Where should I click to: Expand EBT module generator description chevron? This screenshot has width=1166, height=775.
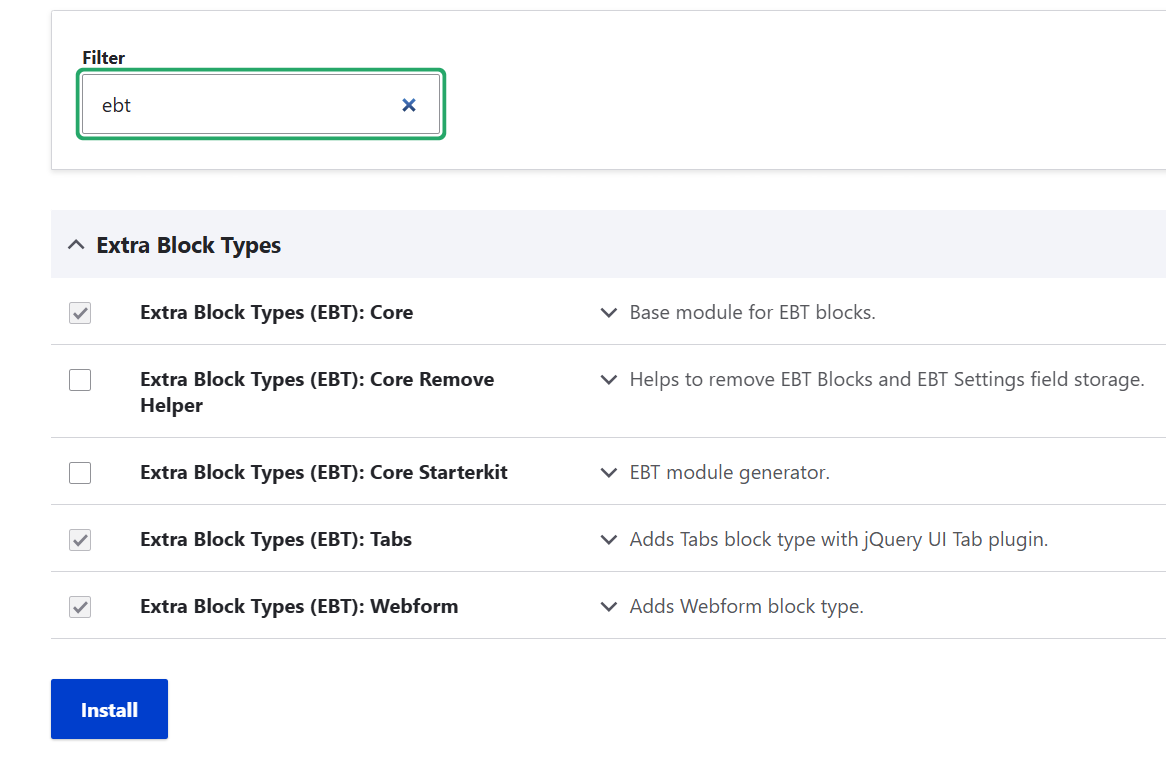point(608,472)
